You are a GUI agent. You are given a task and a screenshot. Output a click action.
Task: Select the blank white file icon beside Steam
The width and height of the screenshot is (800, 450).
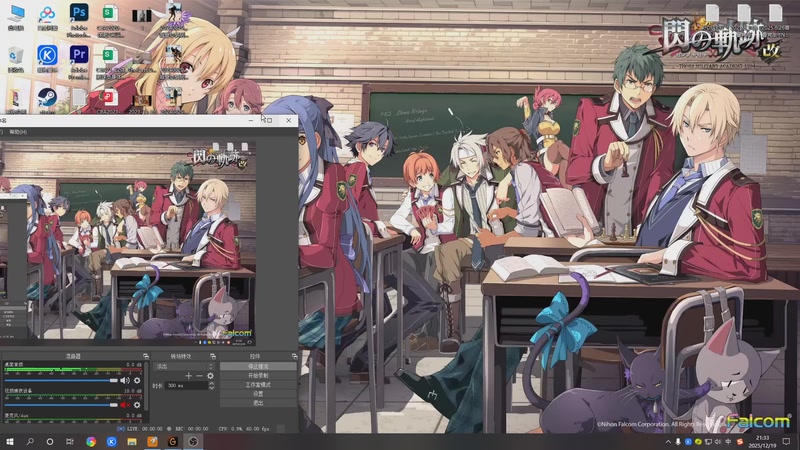click(x=79, y=97)
